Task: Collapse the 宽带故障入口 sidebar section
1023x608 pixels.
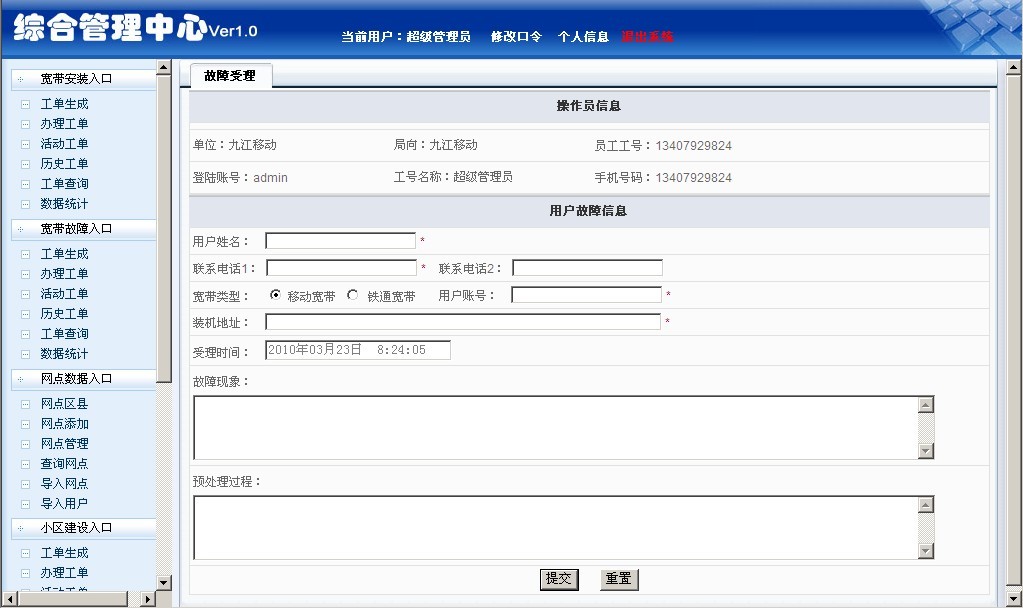Action: (x=76, y=229)
